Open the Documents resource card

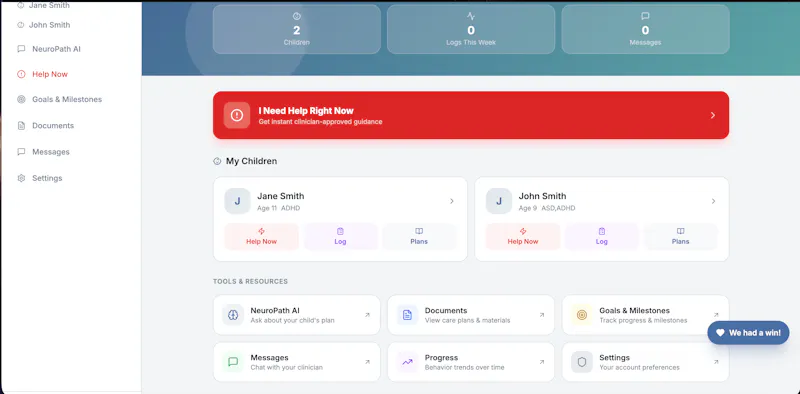coord(471,315)
